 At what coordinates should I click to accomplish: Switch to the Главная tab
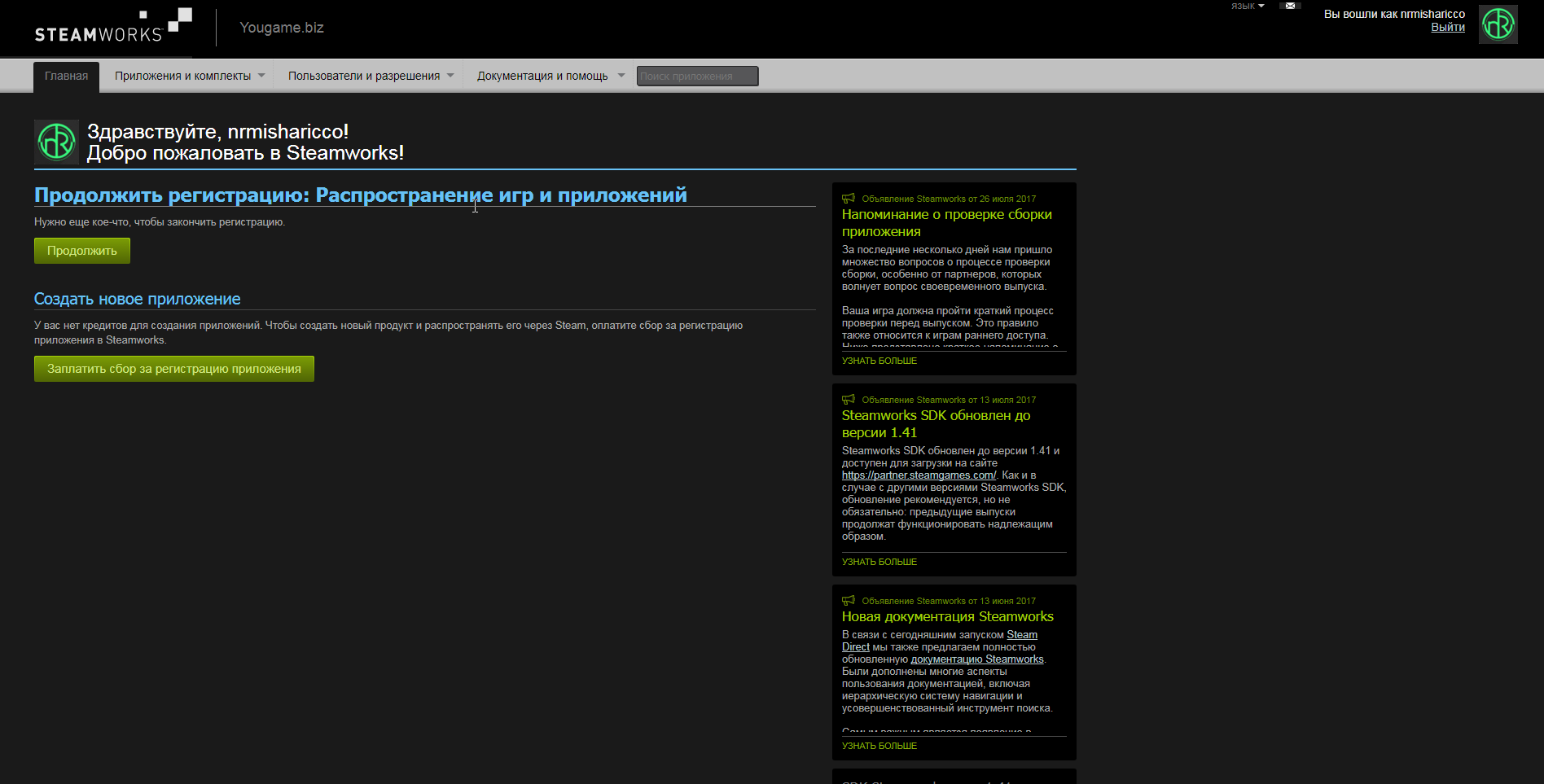(66, 77)
